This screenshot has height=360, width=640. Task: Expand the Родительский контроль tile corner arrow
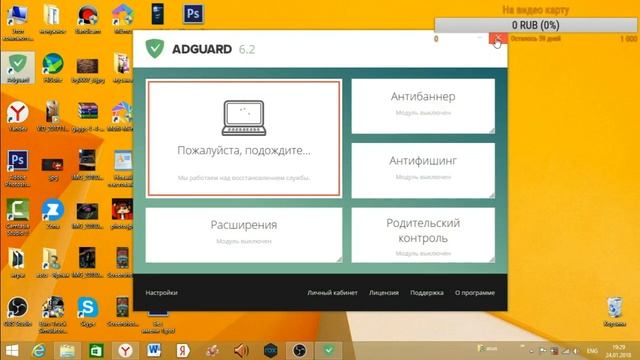coord(492,259)
